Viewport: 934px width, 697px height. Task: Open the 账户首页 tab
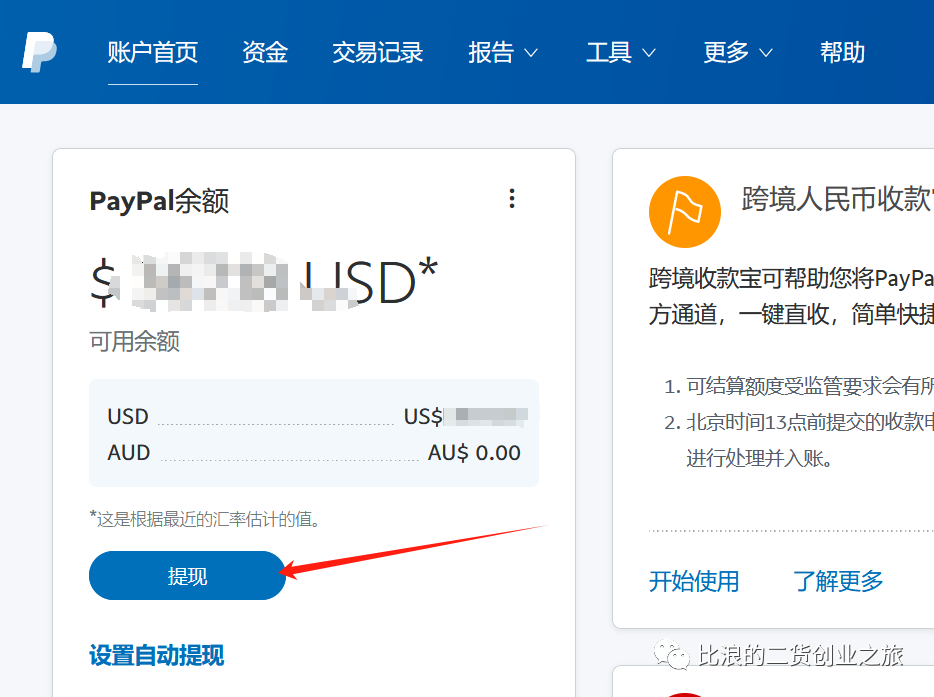click(152, 52)
